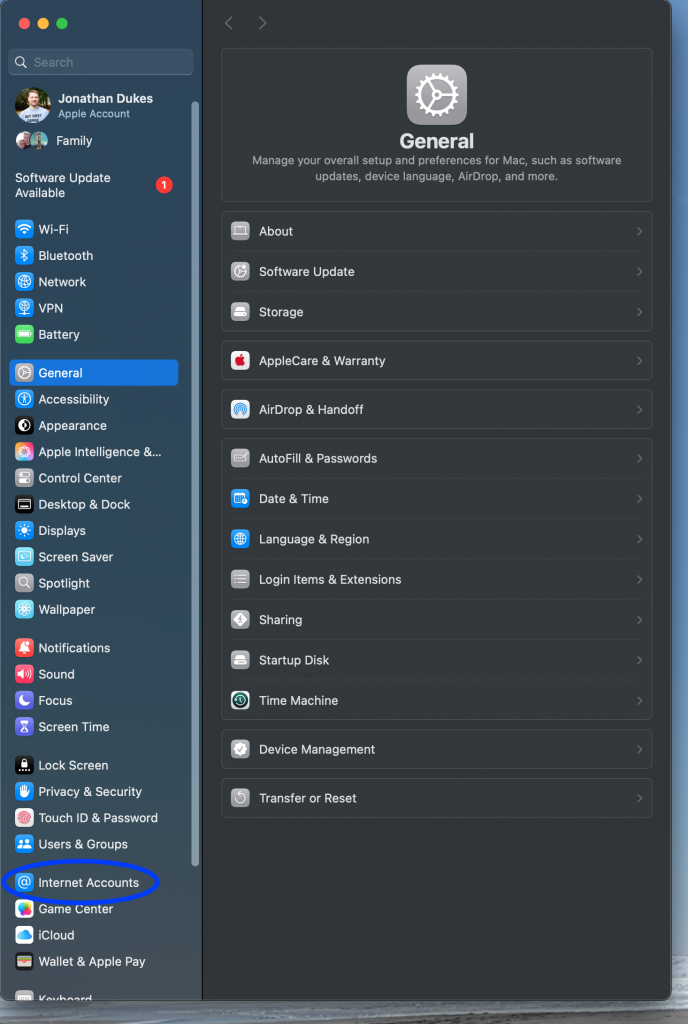This screenshot has height=1024, width=688.
Task: Select the Notifications bell icon
Action: click(24, 647)
